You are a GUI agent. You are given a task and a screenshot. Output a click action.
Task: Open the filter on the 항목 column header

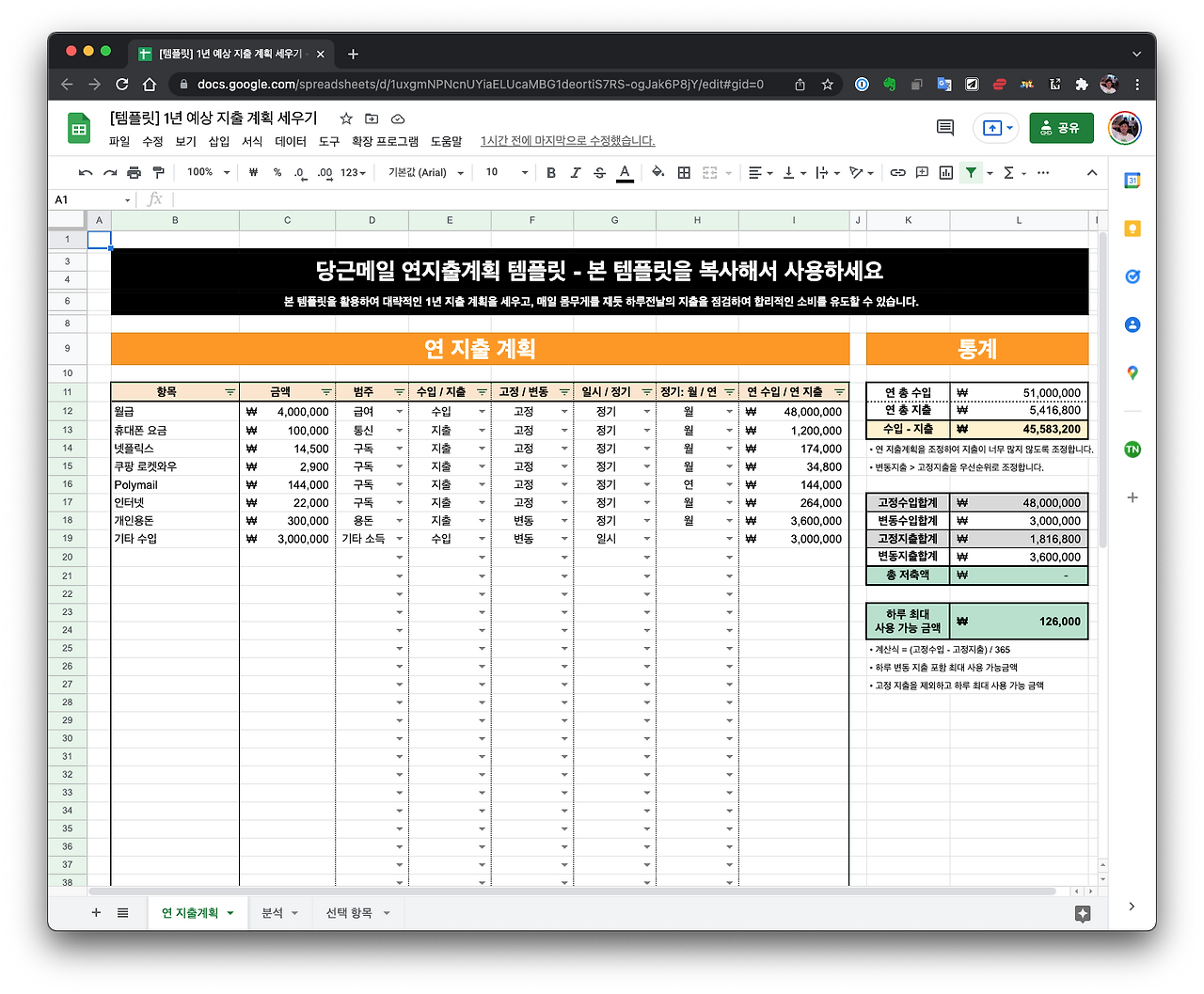230,392
